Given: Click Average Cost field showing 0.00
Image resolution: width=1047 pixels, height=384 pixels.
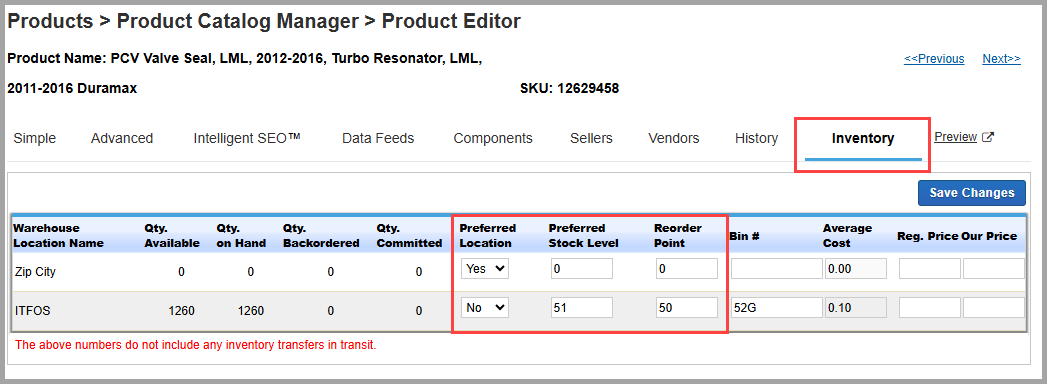Looking at the screenshot, I should pyautogui.click(x=855, y=268).
